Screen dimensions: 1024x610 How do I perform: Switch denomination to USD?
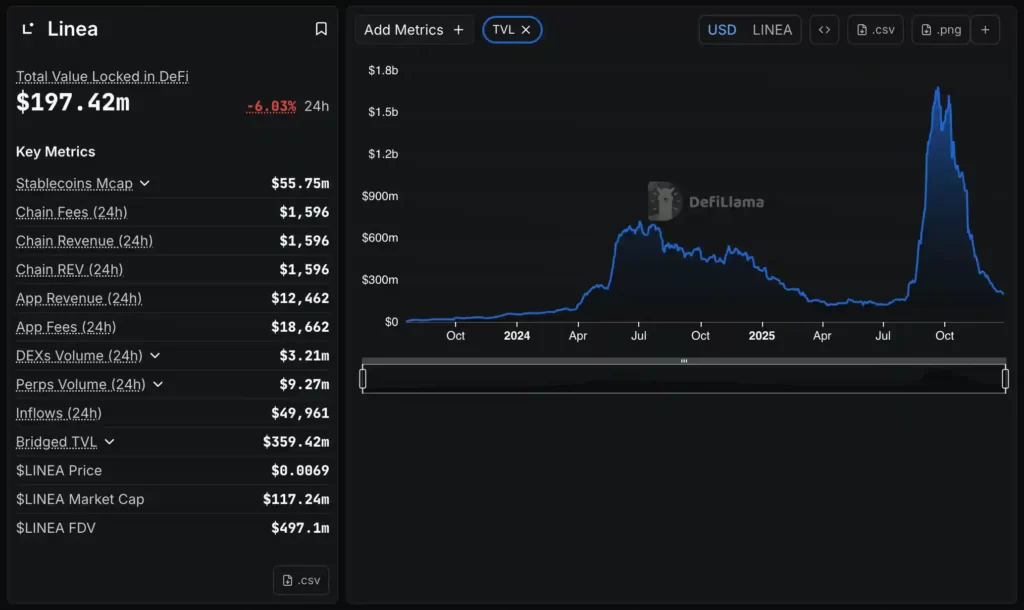(722, 30)
